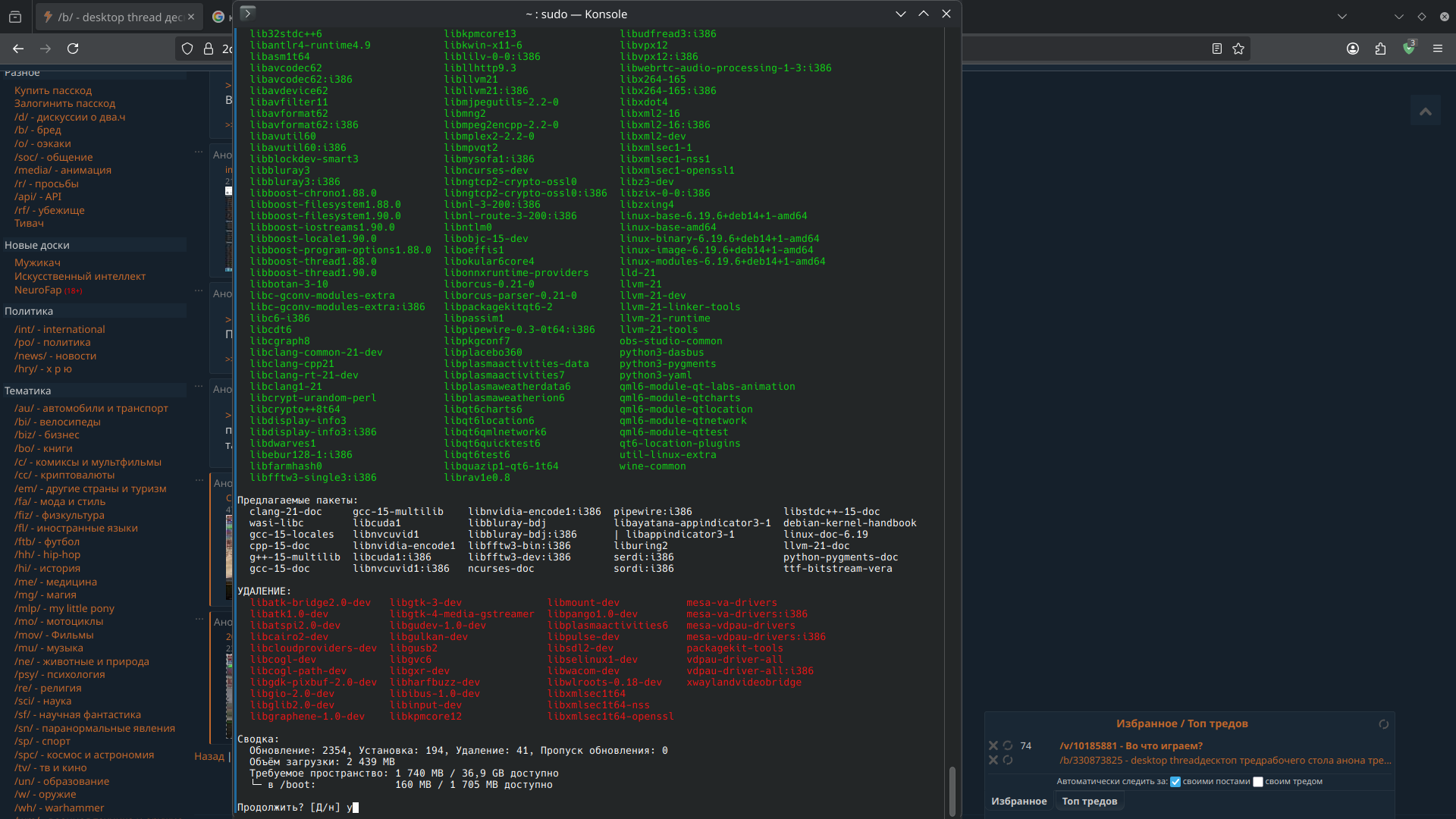Screen dimensions: 1456x819
Task: Refresh the favorites panel with circular arrow
Action: [x=1383, y=724]
